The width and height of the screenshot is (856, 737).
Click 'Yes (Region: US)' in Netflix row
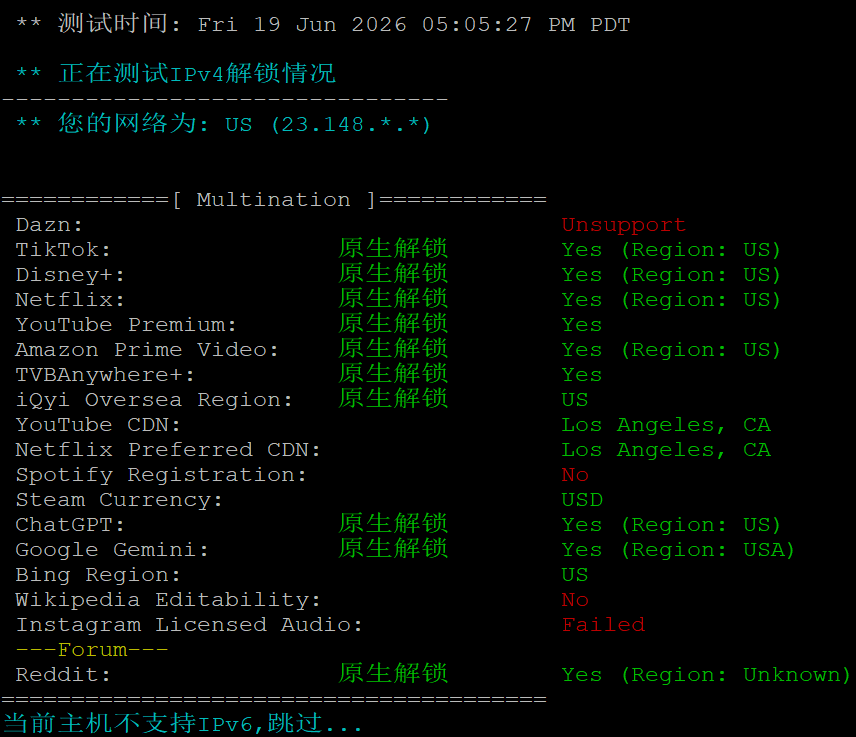pos(671,300)
